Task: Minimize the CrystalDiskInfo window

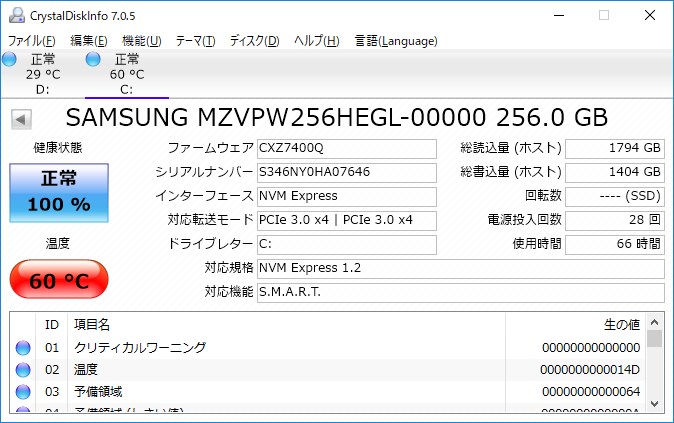Action: pos(558,15)
